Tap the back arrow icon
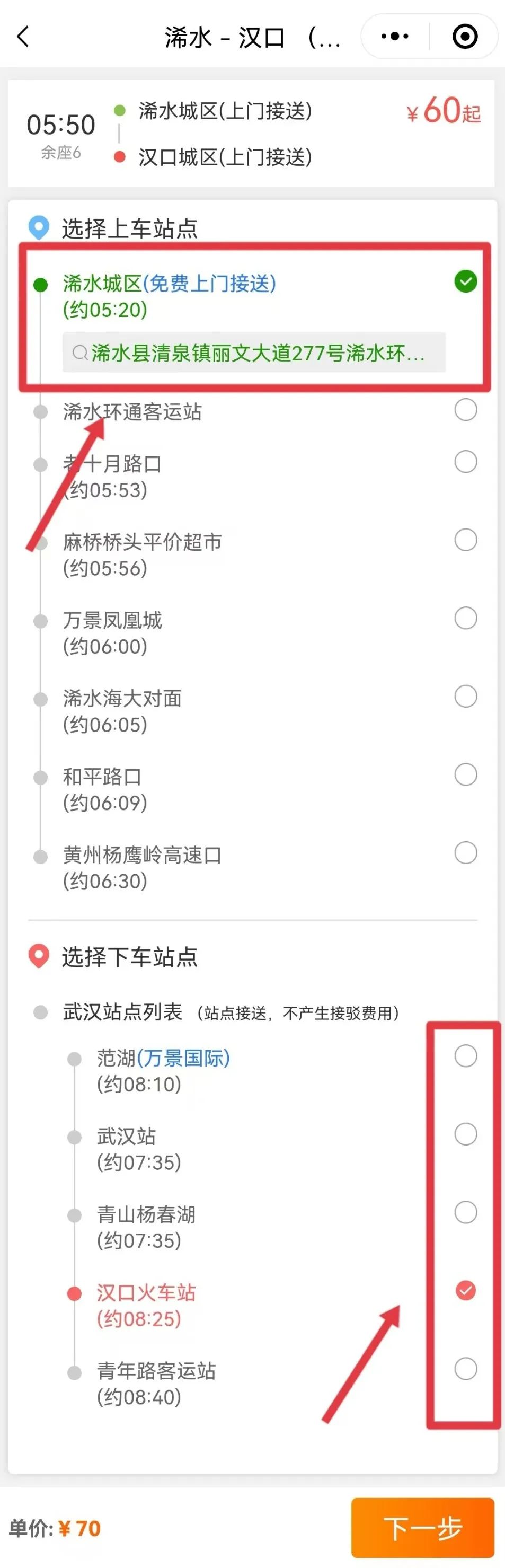The image size is (505, 1568). 23,37
